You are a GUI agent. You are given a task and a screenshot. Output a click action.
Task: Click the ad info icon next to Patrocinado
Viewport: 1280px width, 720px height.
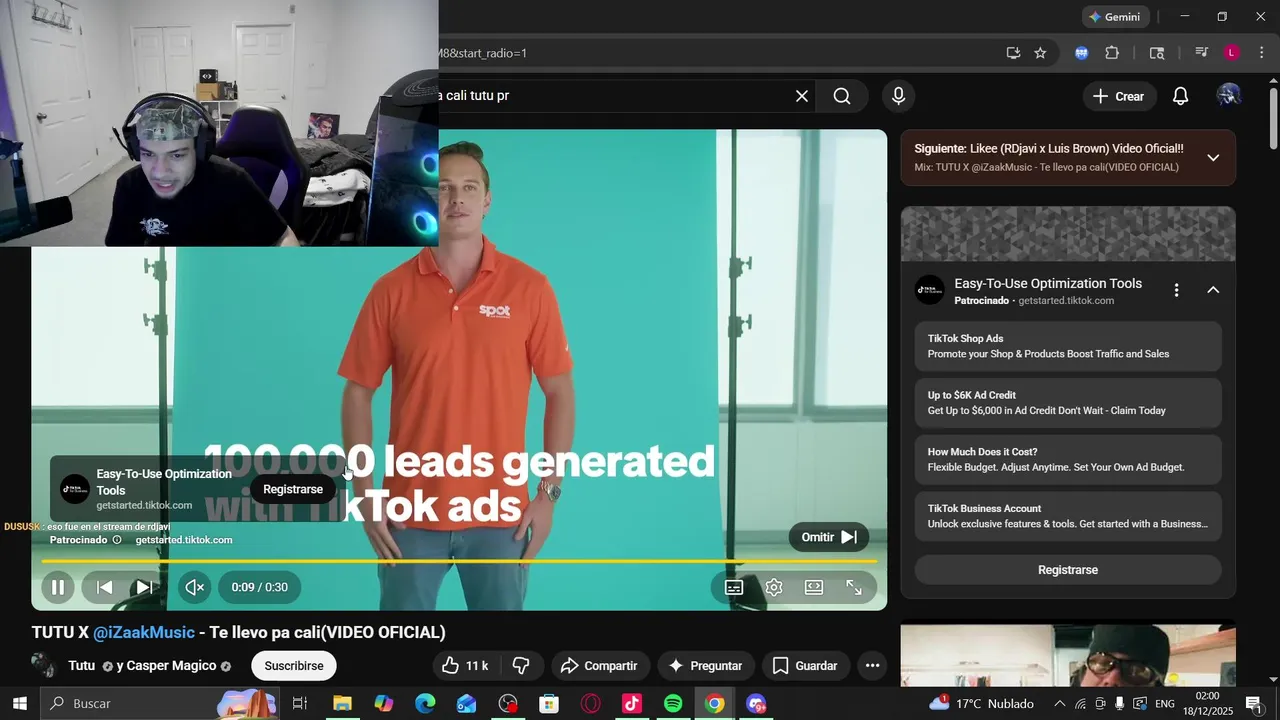(117, 540)
